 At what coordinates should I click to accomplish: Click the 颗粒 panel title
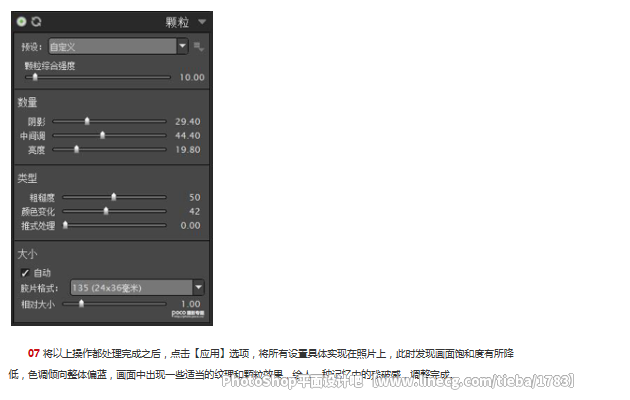177,22
